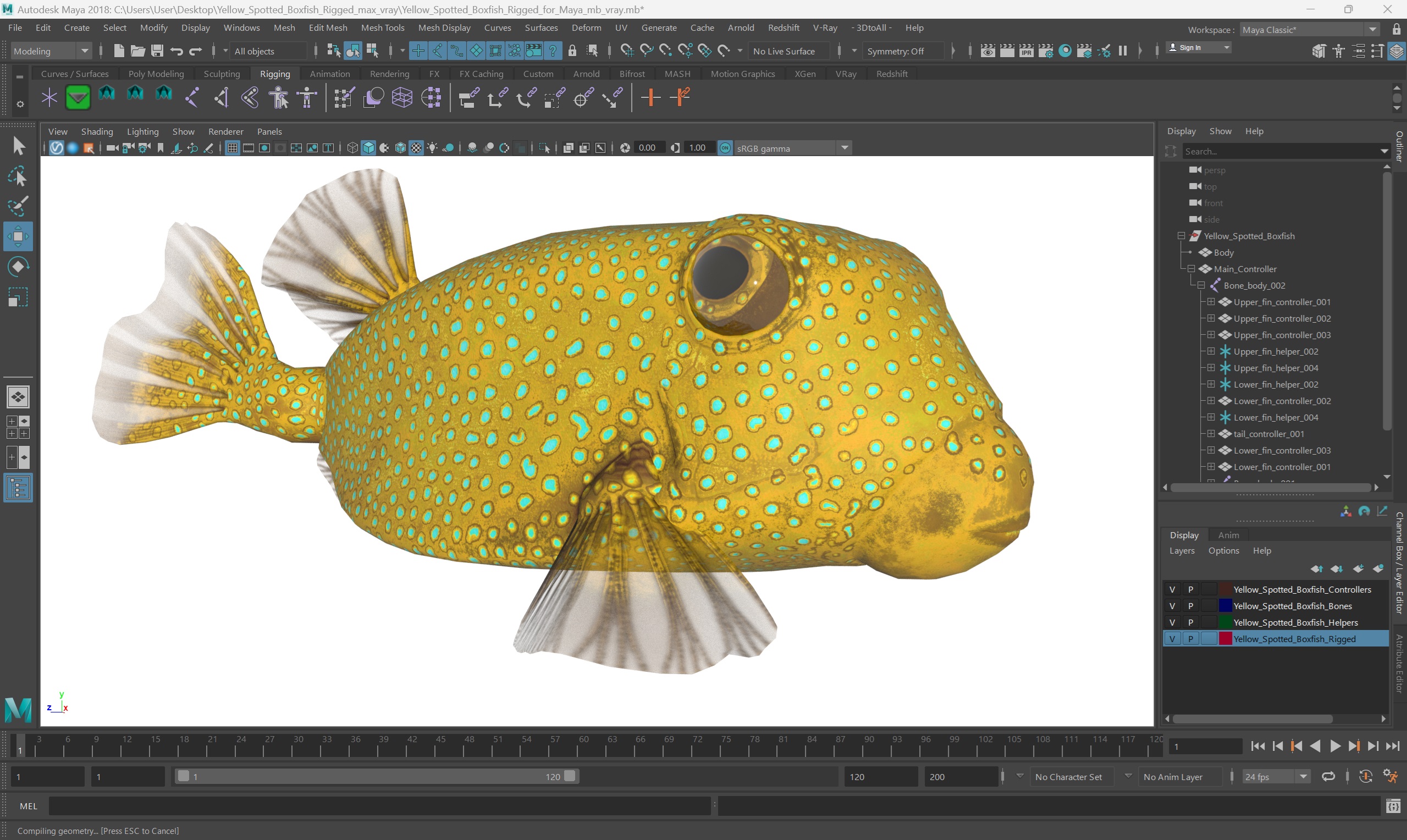The image size is (1407, 840).
Task: Click the Open Scene folder icon
Action: click(137, 51)
